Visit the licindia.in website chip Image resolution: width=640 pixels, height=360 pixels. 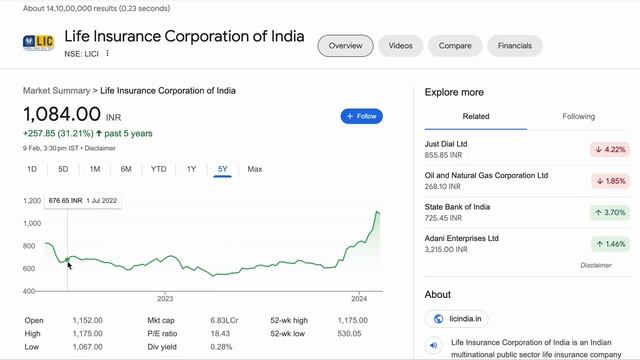[x=457, y=319]
